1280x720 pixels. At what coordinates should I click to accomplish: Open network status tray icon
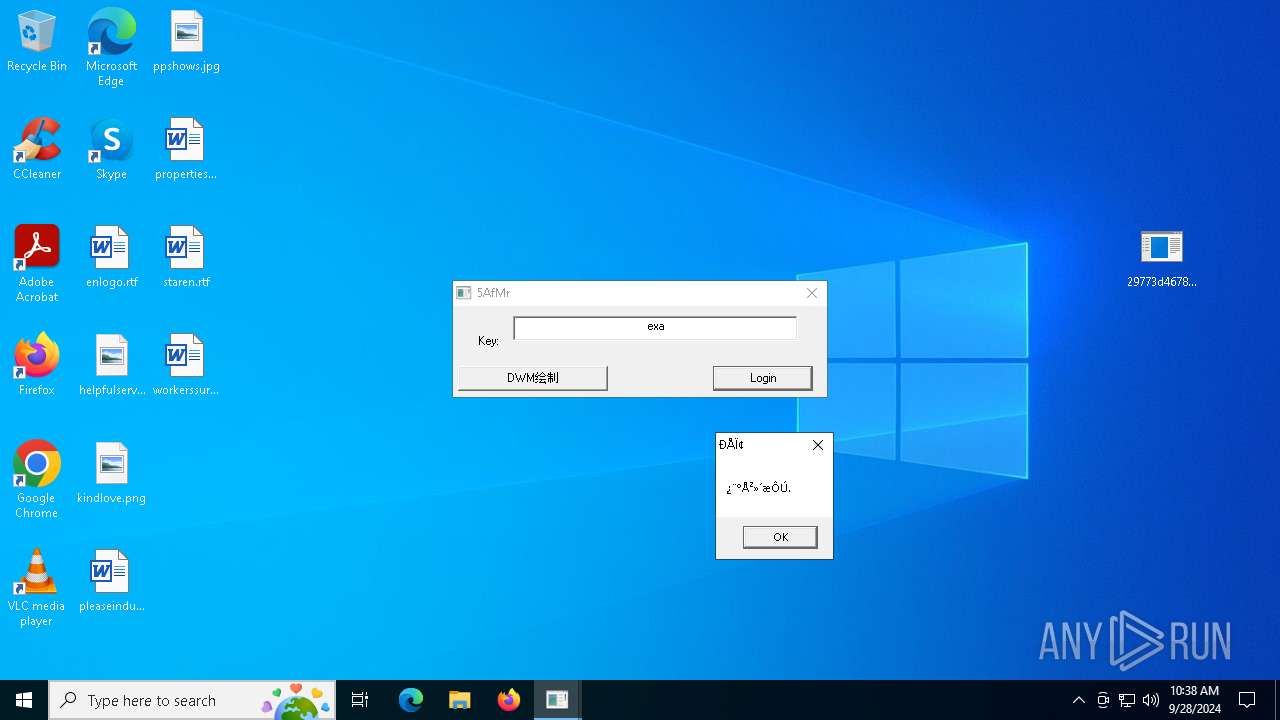(x=1127, y=700)
